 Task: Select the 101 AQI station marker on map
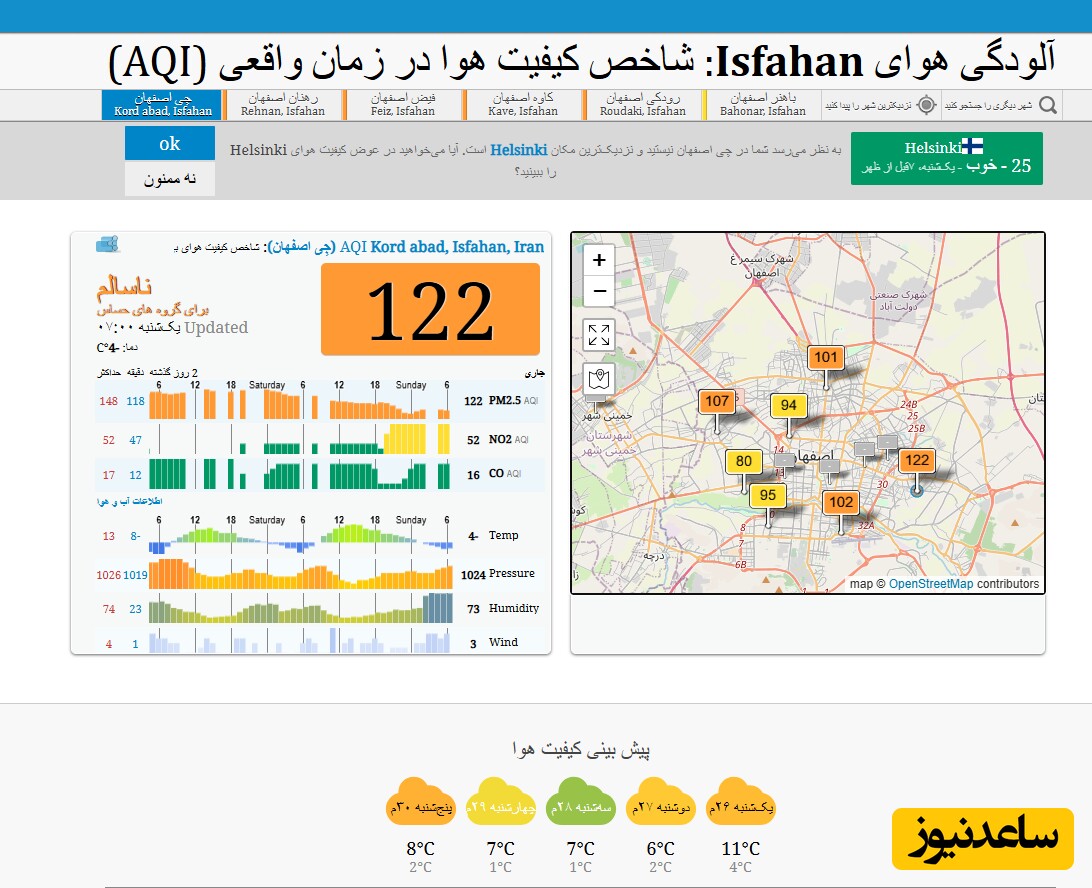point(826,358)
